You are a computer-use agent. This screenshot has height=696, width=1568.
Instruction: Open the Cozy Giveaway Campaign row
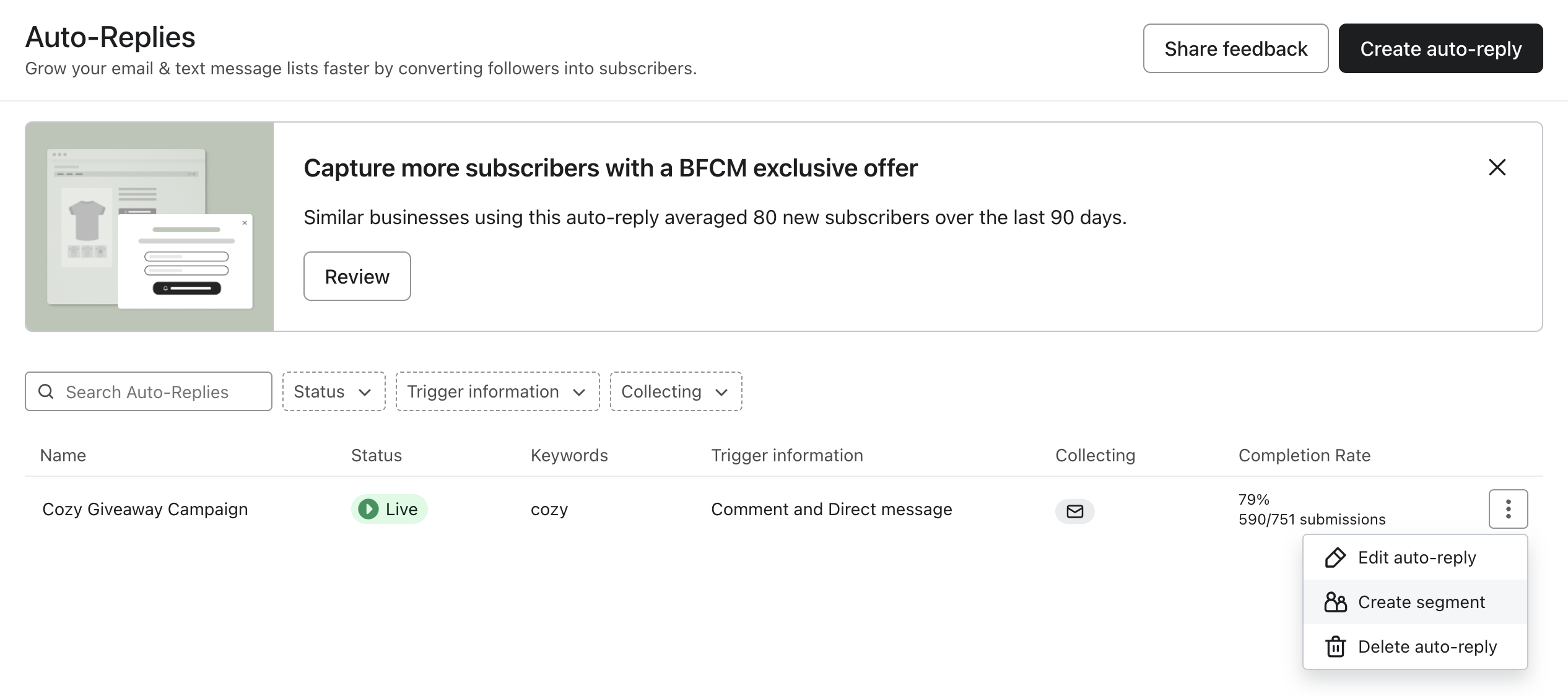tap(145, 509)
